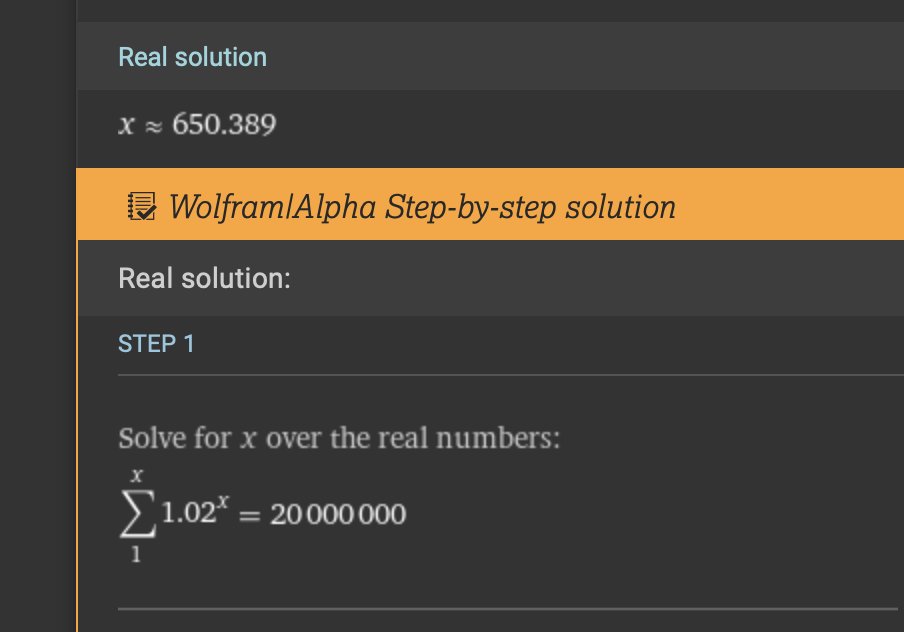
Task: Click the divider line below the equation
Action: [x=507, y=608]
